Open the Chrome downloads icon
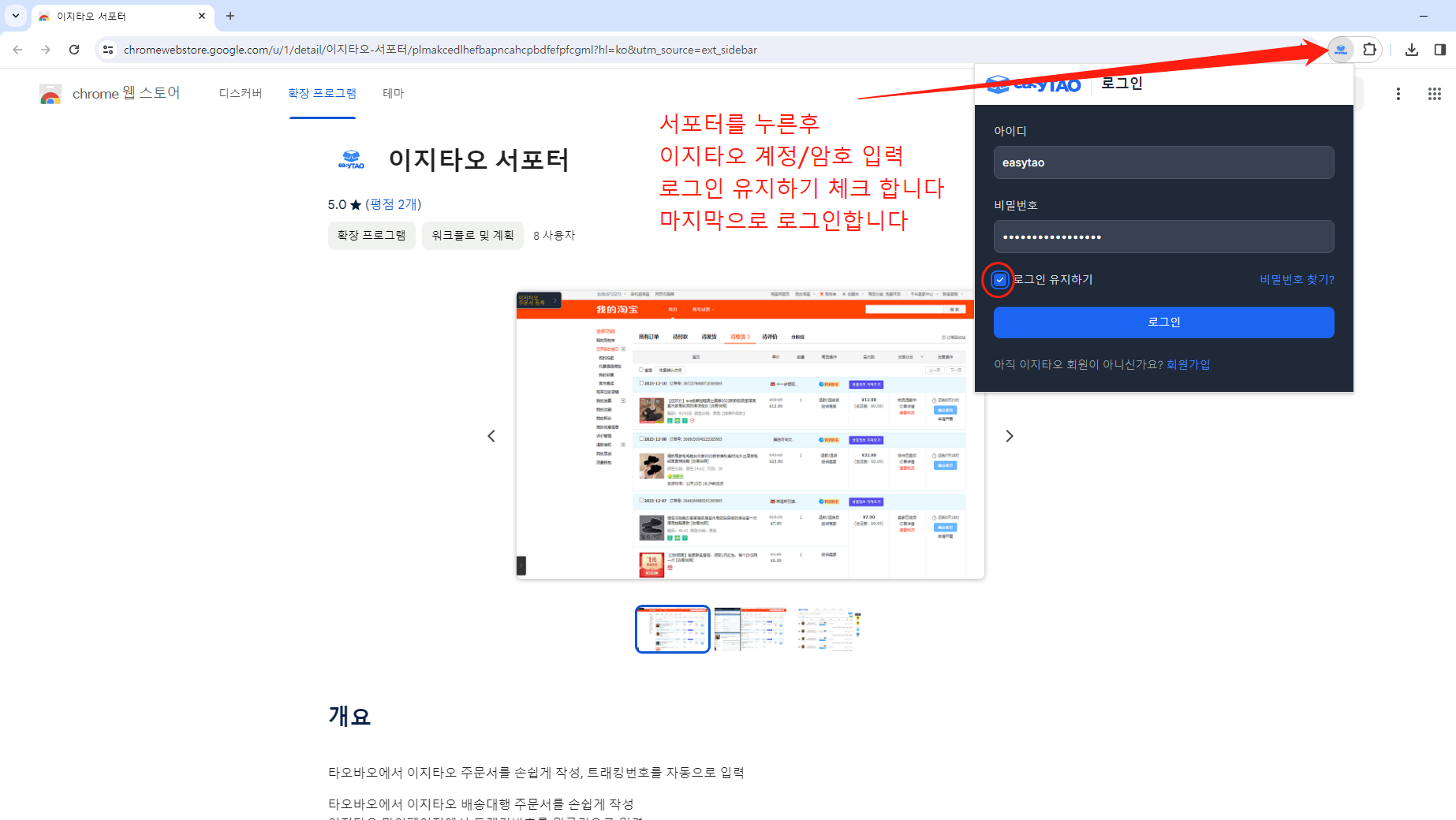This screenshot has width=1456, height=820. (1412, 50)
